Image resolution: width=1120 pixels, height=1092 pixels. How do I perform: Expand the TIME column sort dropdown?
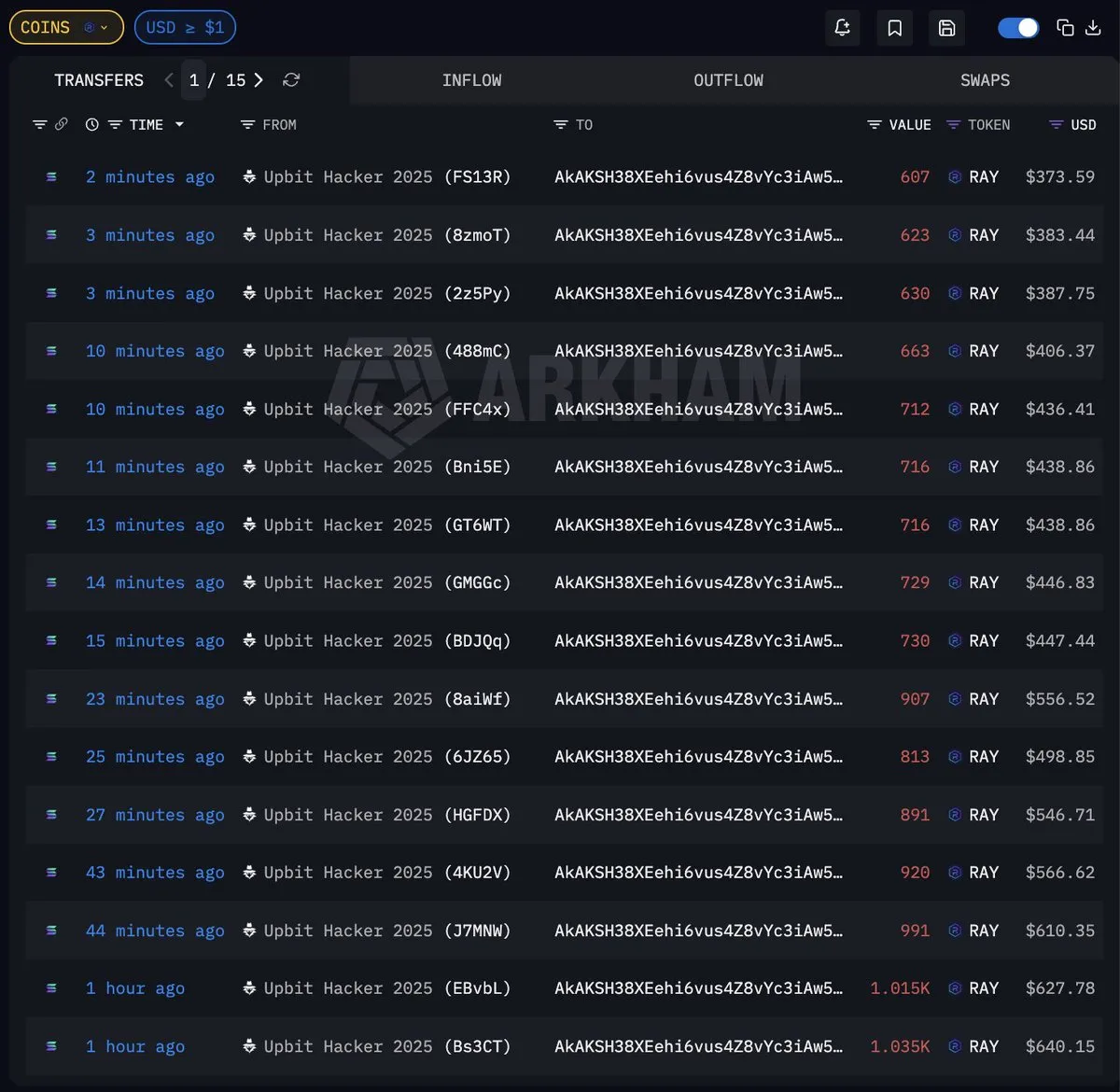[x=179, y=125]
